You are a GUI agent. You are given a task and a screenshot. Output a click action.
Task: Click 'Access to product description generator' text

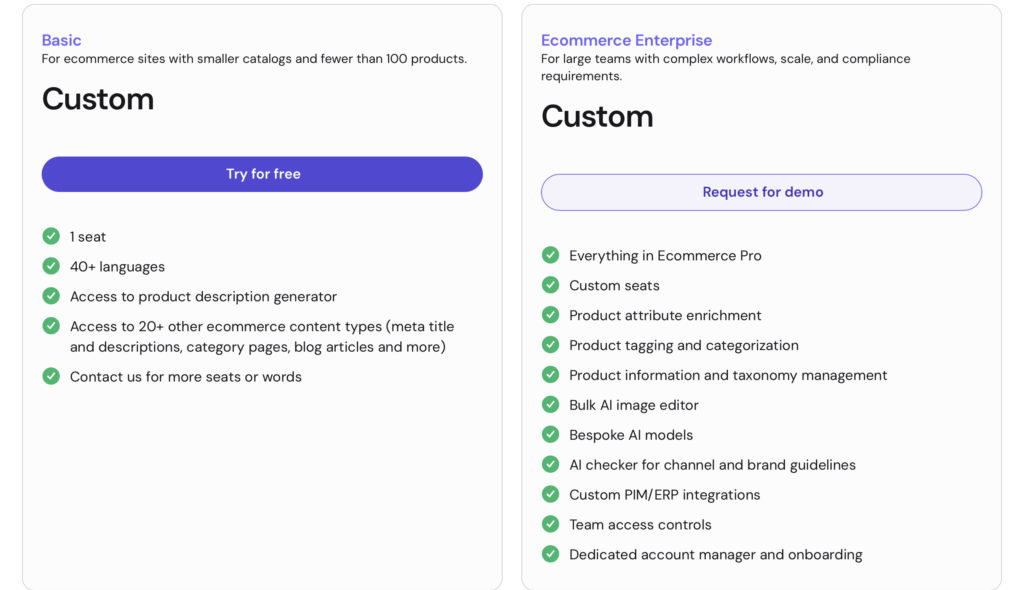[203, 297]
